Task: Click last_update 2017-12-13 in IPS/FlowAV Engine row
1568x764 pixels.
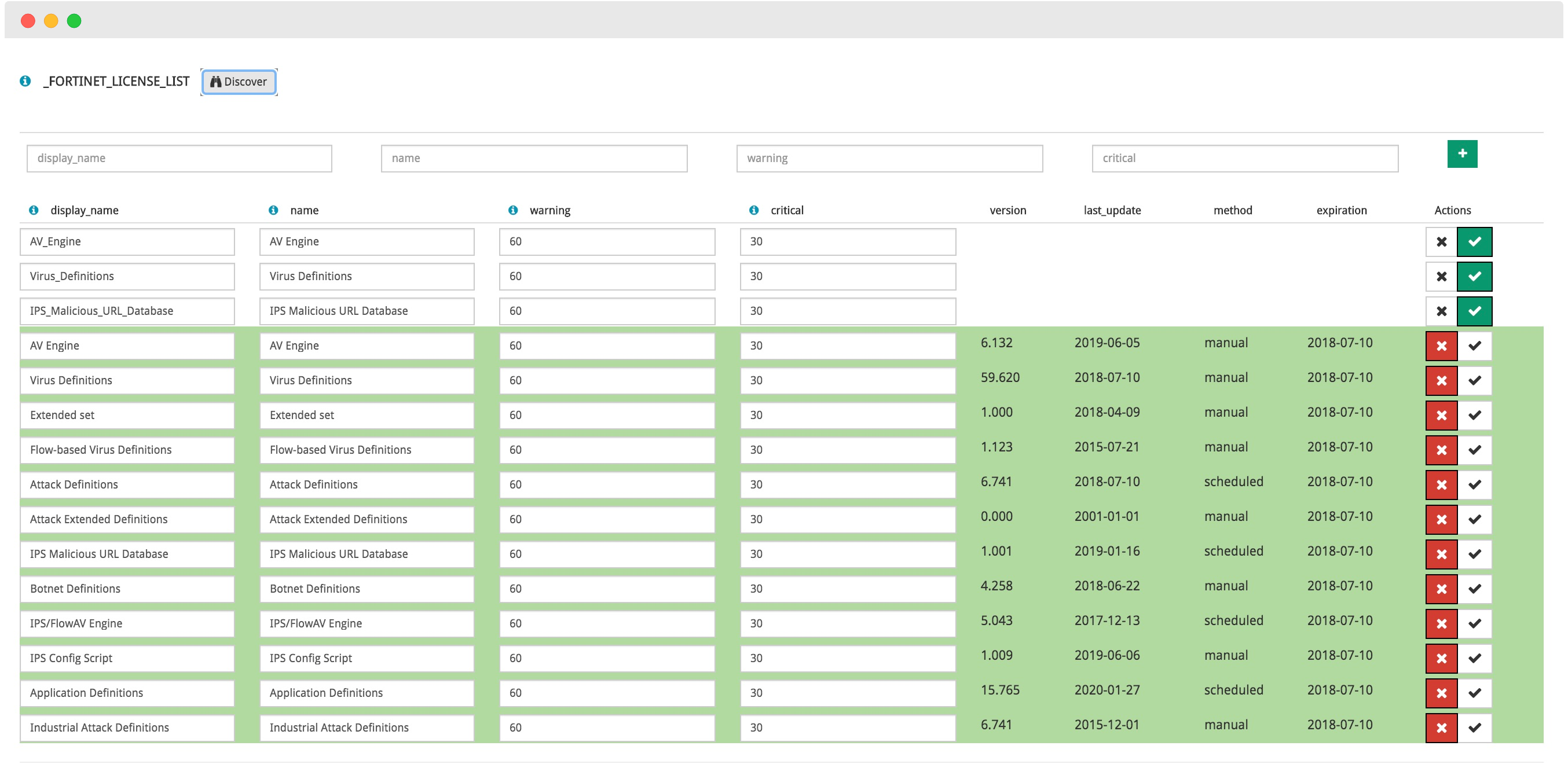Action: 1107,620
